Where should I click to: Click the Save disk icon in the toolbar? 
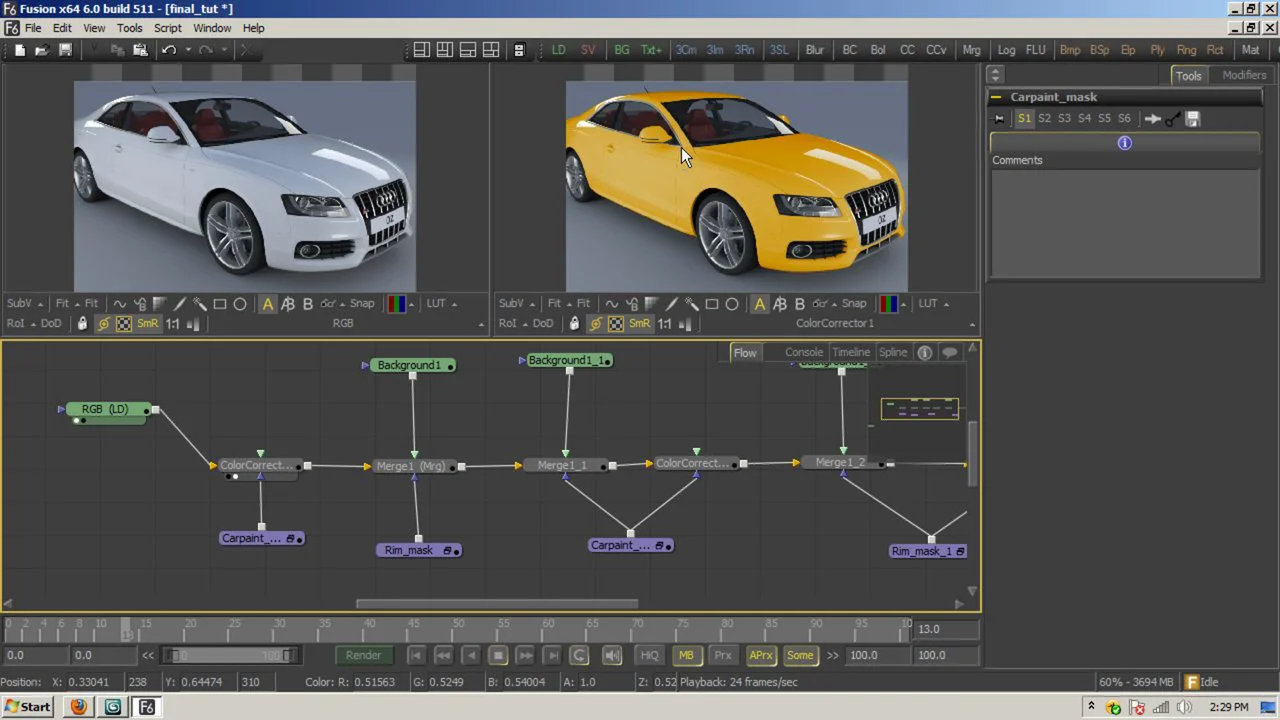click(x=65, y=50)
